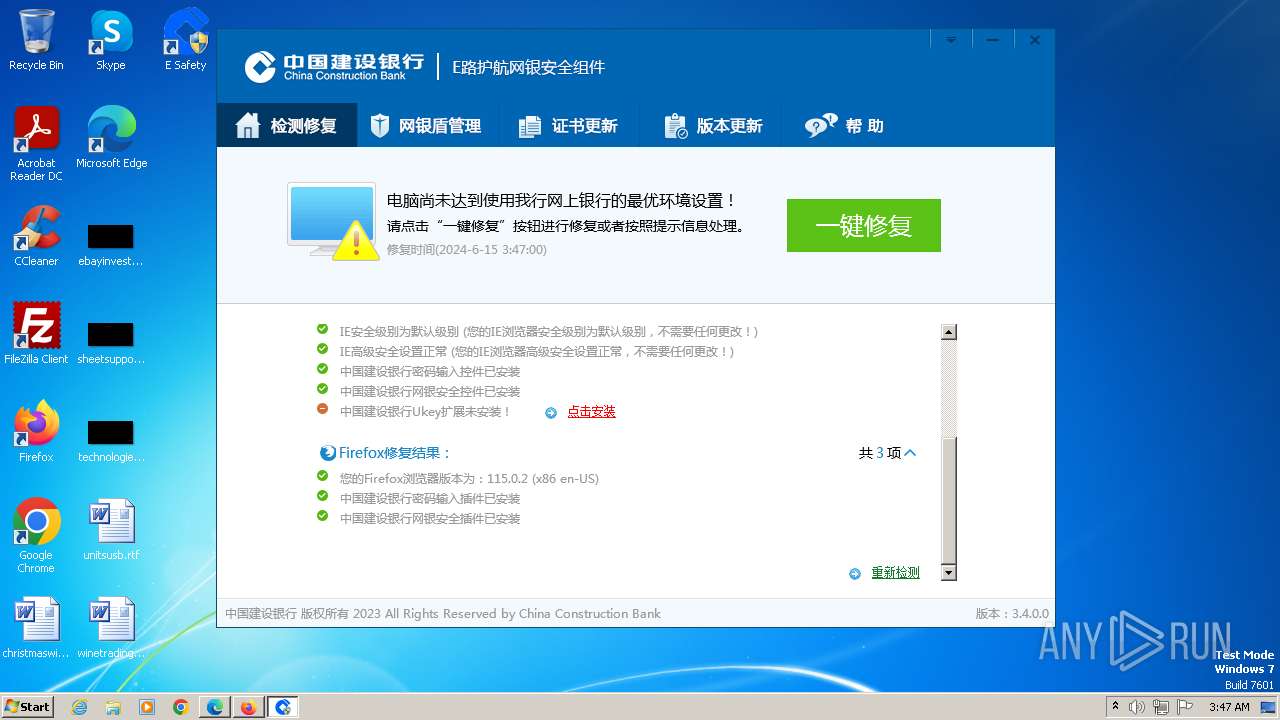Click the text 中国建设银行Ukey扩展未安装
This screenshot has width=1280, height=720.
click(x=425, y=412)
